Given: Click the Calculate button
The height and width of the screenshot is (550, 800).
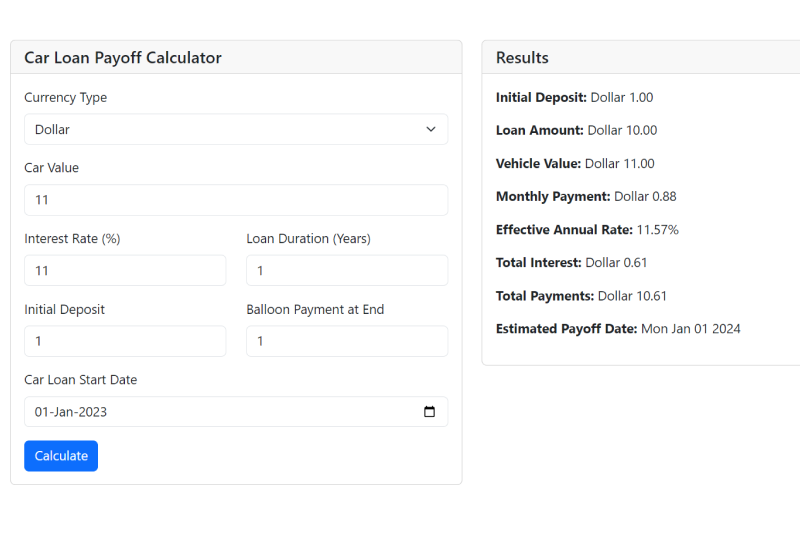Looking at the screenshot, I should point(61,456).
